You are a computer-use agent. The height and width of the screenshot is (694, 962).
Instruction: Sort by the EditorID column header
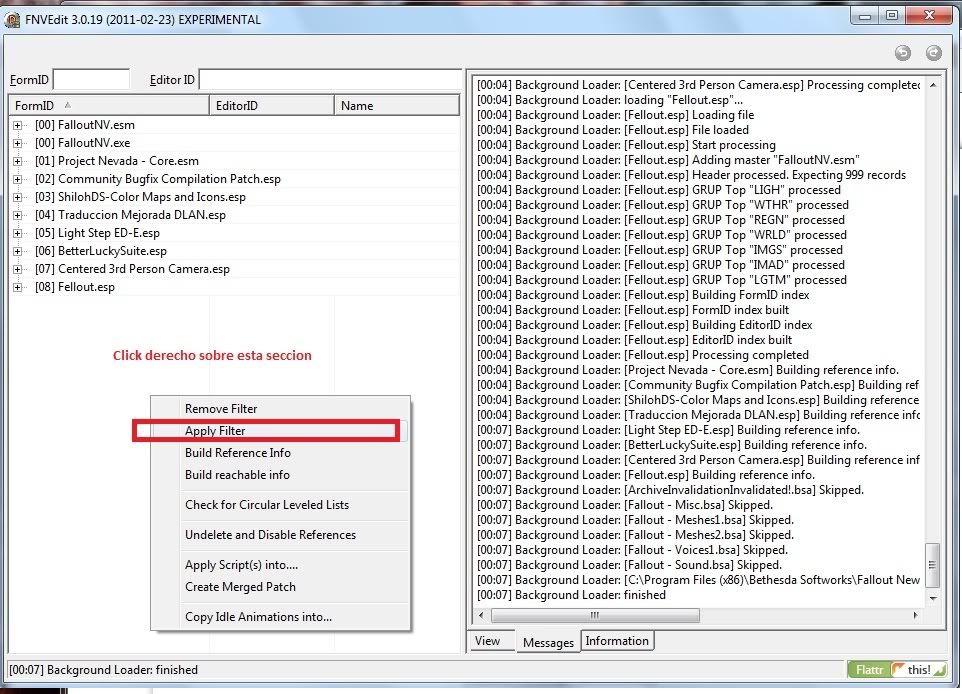(x=272, y=106)
